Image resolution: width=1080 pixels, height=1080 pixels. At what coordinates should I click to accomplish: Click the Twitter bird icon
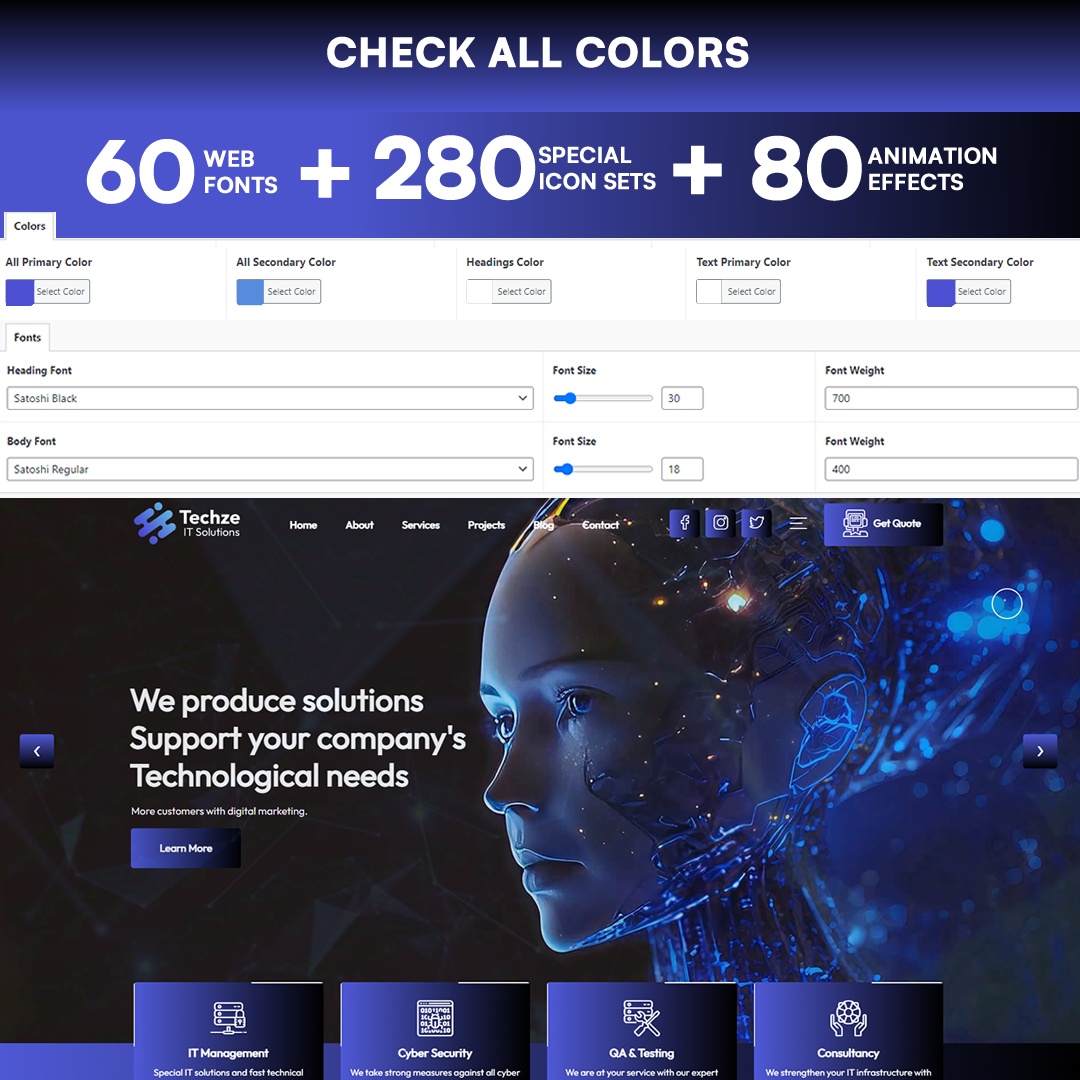(x=756, y=523)
